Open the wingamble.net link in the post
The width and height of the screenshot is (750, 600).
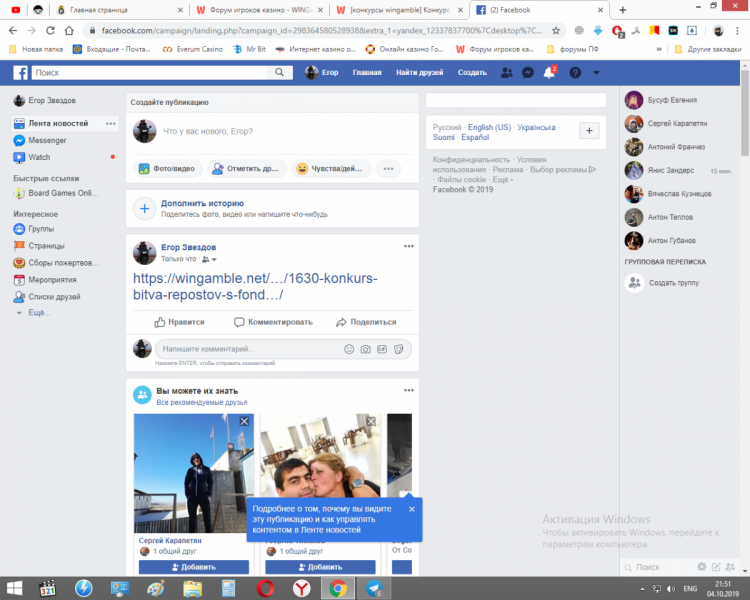[255, 286]
